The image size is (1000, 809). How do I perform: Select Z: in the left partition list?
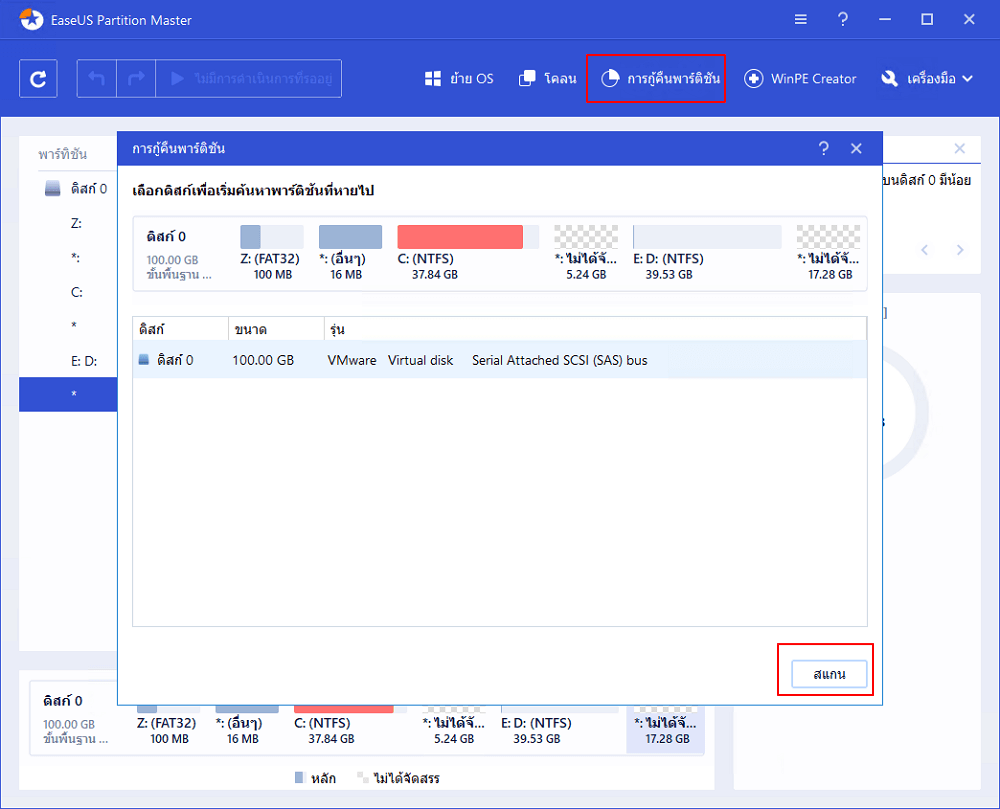click(x=76, y=223)
